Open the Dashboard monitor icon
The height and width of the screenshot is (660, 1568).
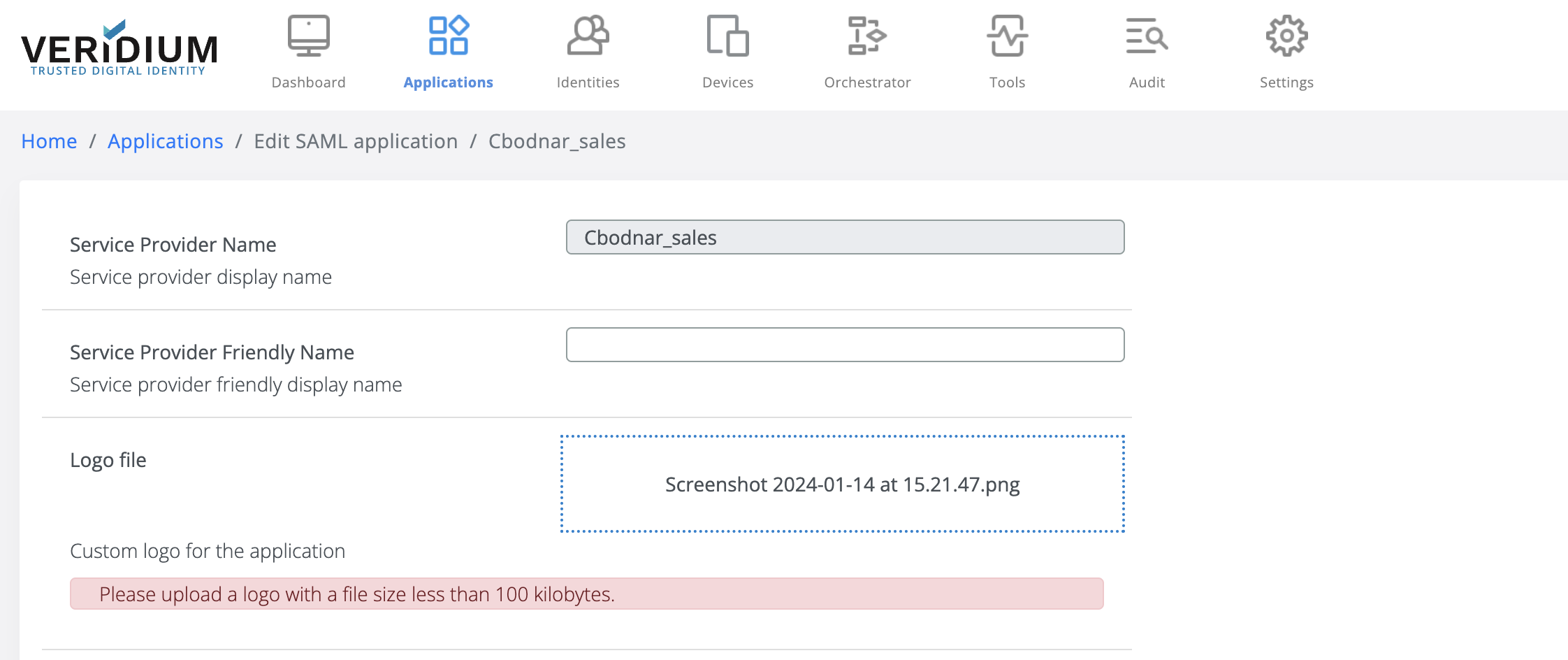(x=308, y=36)
